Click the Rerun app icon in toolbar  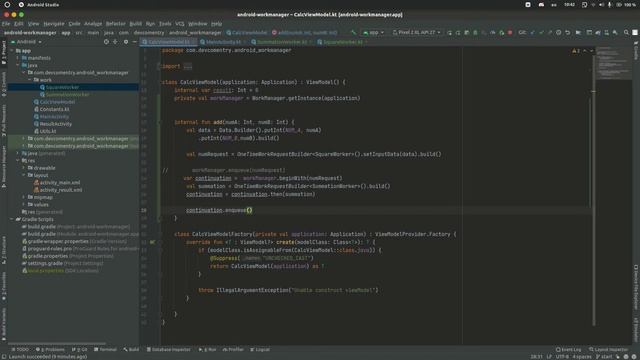point(449,32)
